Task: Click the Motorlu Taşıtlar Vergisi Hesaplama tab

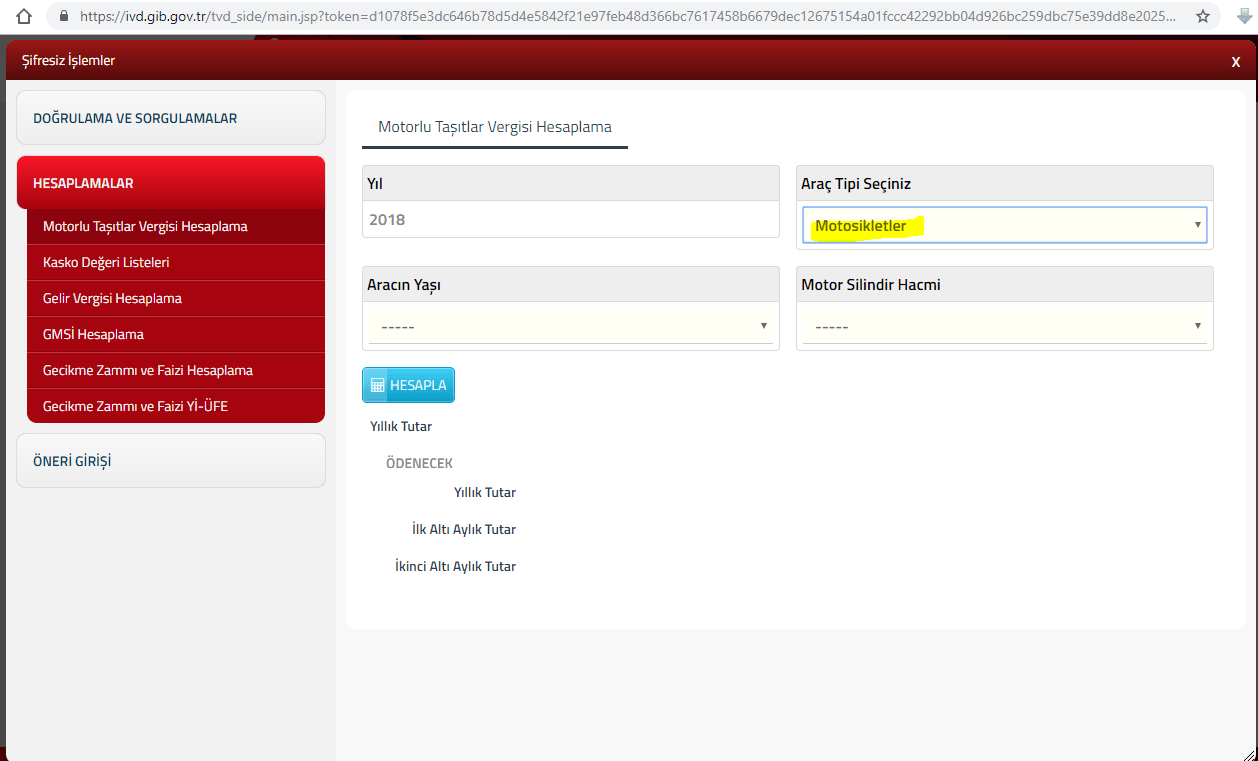Action: tap(494, 128)
